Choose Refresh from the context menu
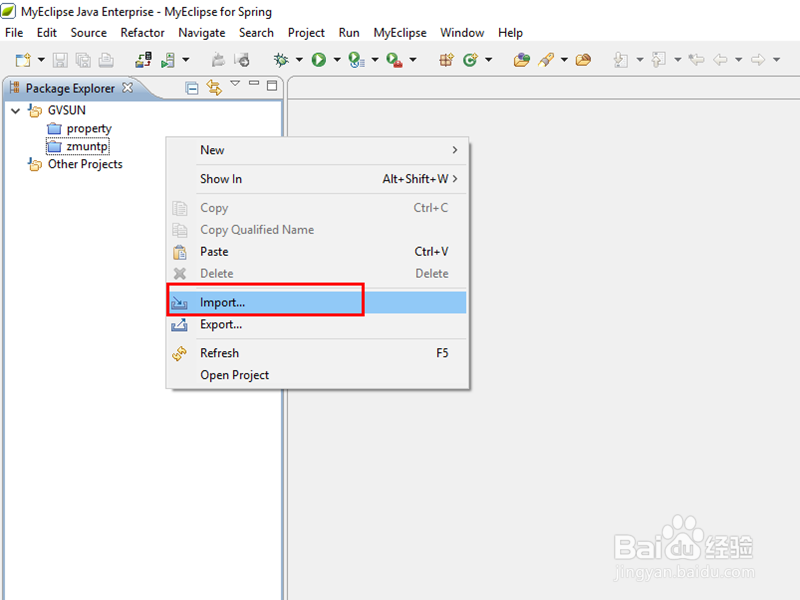The width and height of the screenshot is (800, 600). pos(317,353)
